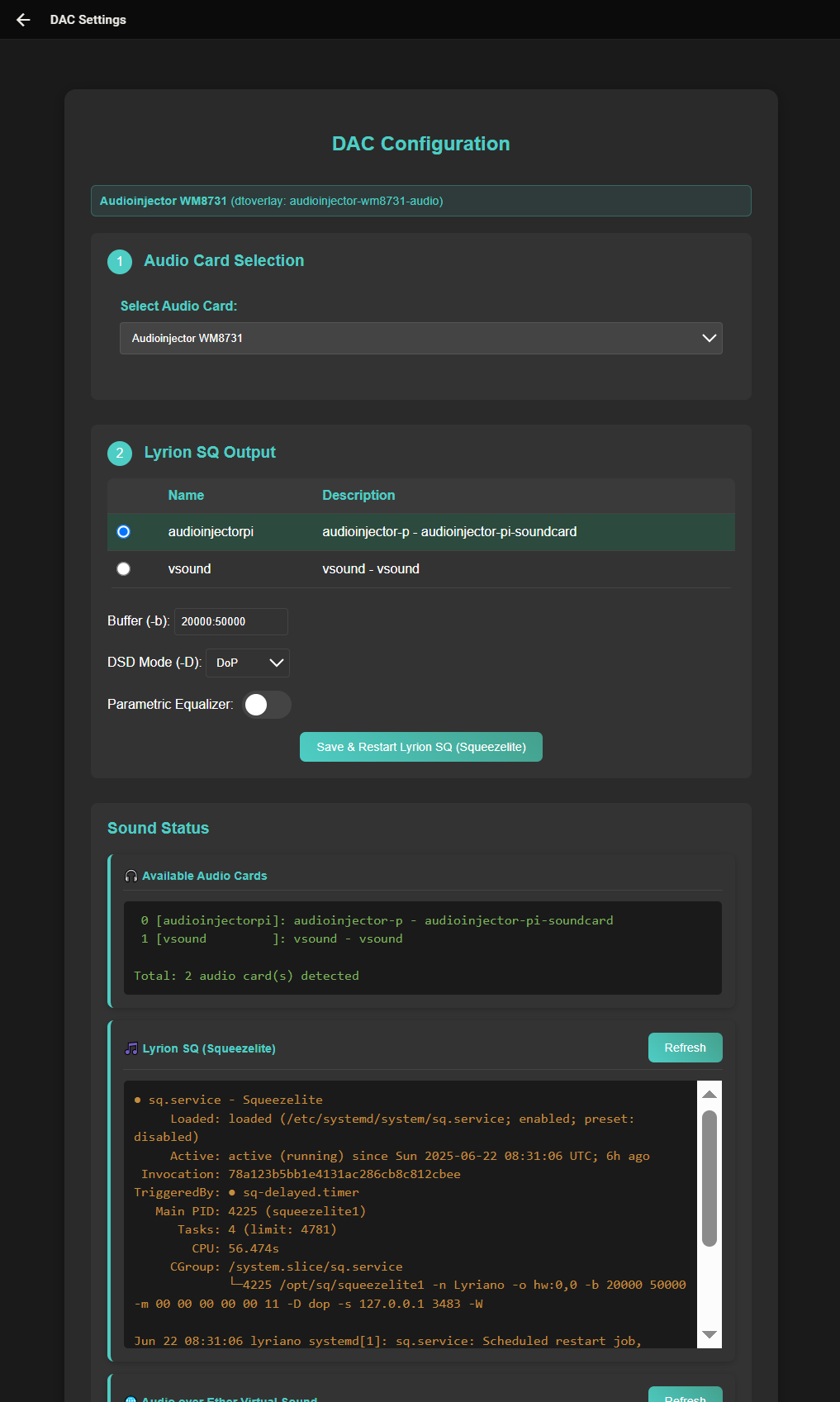Click the 'TriggeredBy: sq-delayed.timer' log line
The height and width of the screenshot is (1402, 840).
246,1193
